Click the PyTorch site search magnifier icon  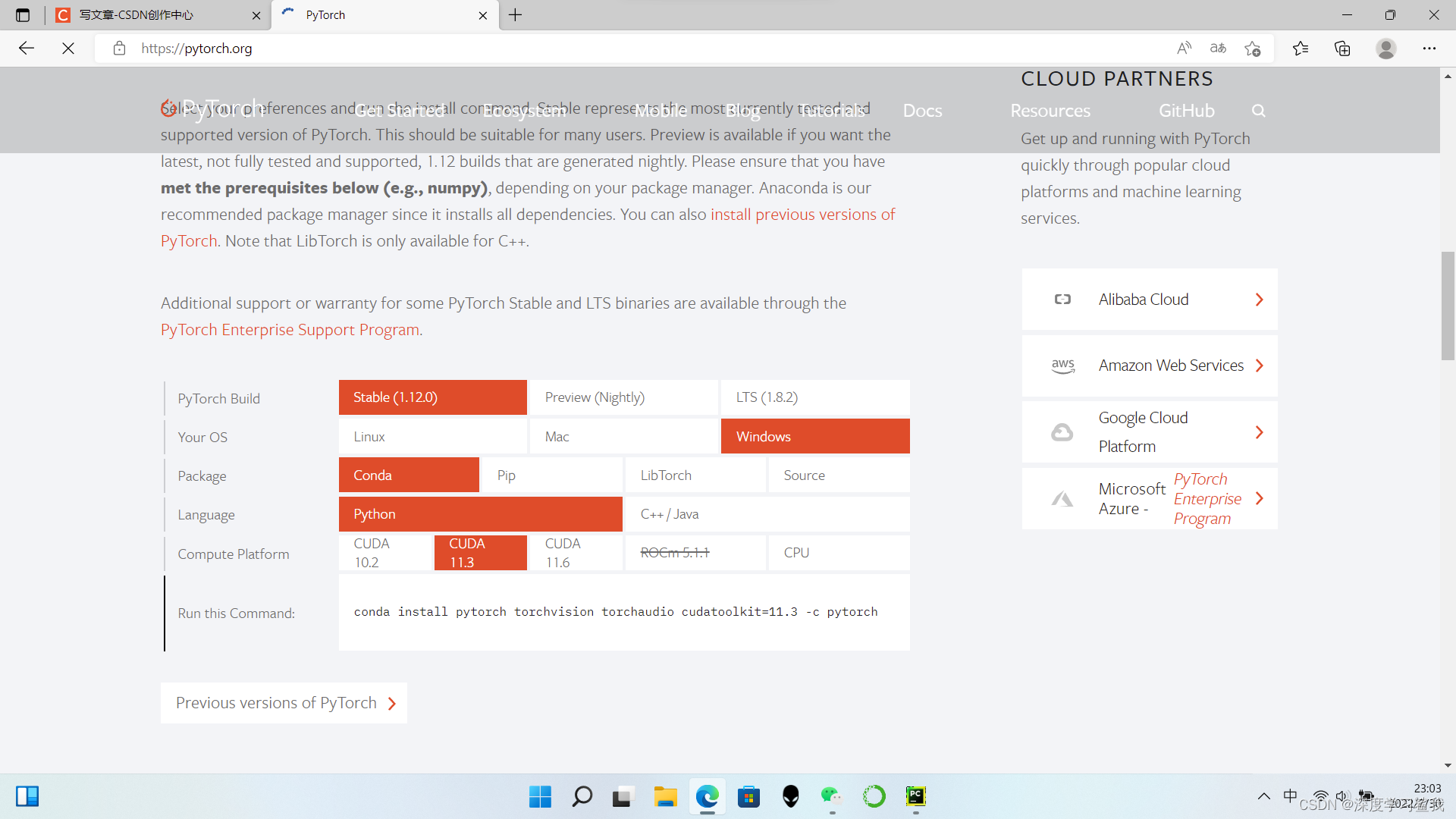pos(1258,111)
